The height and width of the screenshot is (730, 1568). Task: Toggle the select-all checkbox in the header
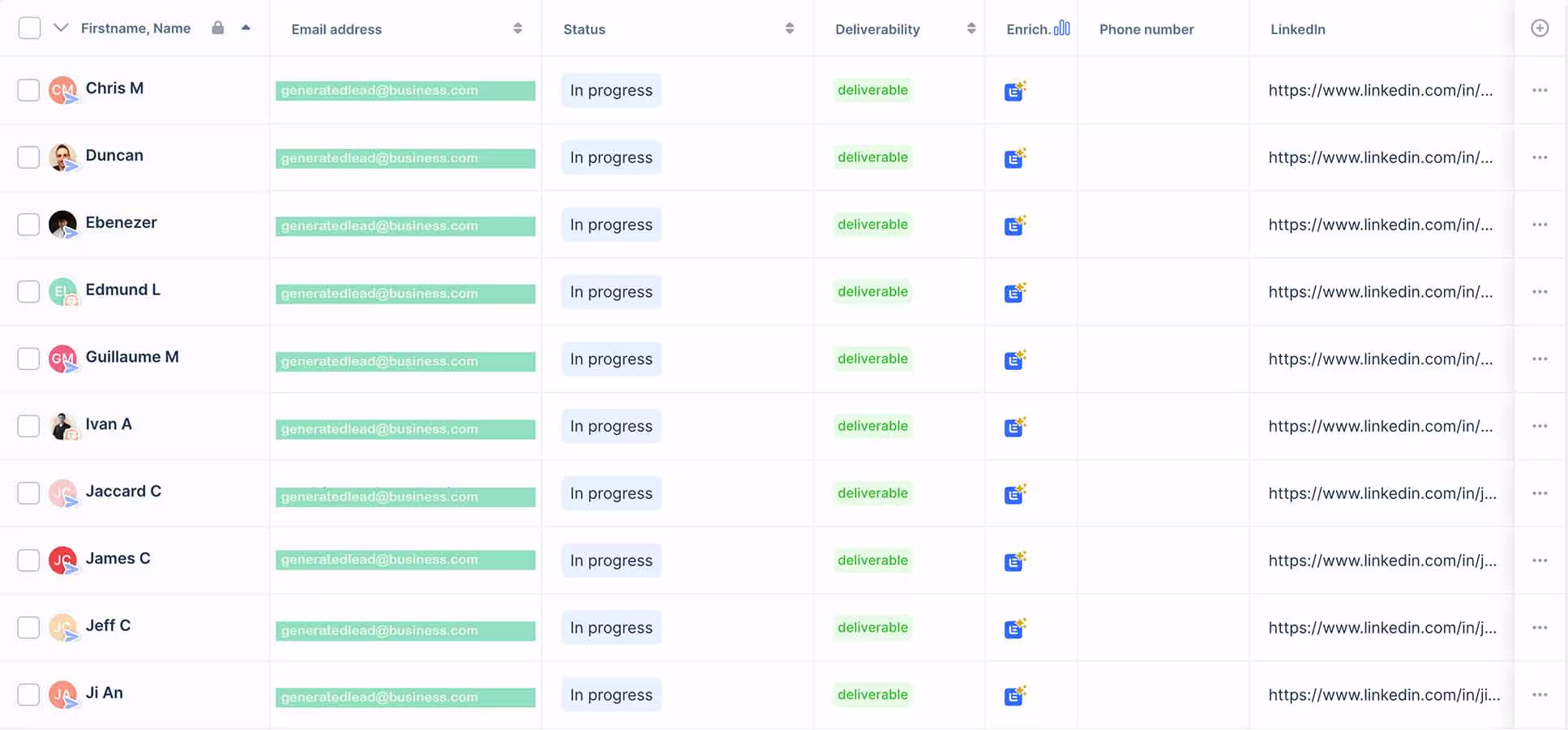[x=29, y=28]
